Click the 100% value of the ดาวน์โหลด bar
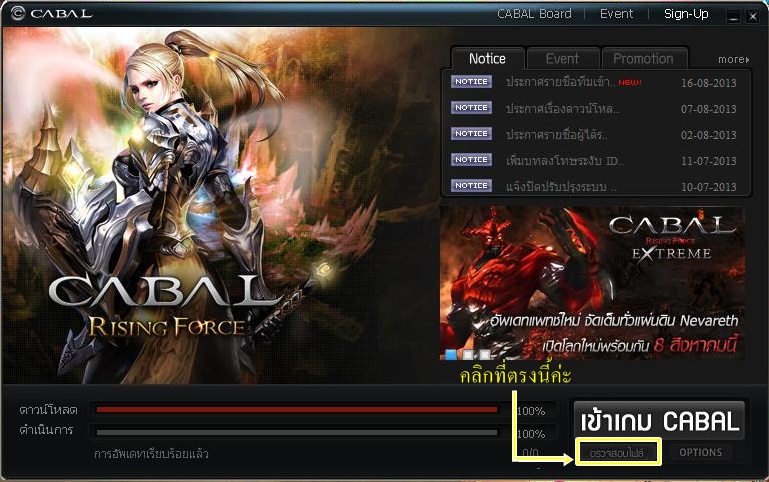 coord(532,411)
